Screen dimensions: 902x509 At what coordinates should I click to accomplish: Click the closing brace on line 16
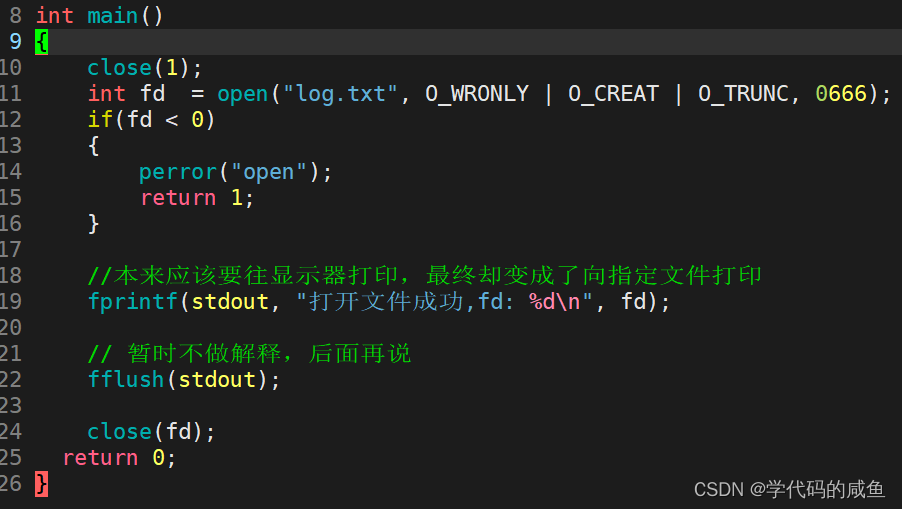pos(94,224)
